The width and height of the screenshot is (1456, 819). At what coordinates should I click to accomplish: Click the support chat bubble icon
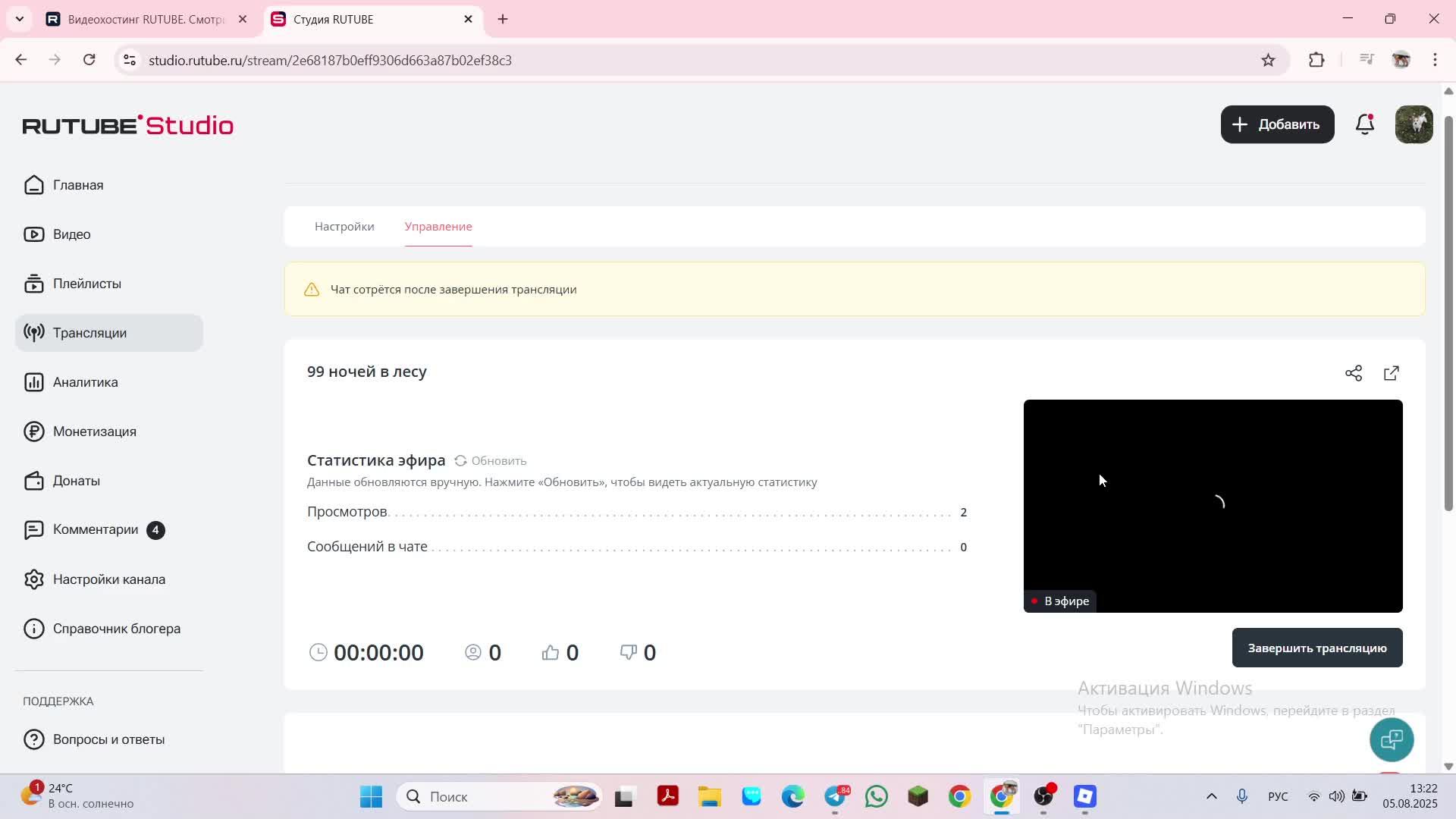(1392, 739)
